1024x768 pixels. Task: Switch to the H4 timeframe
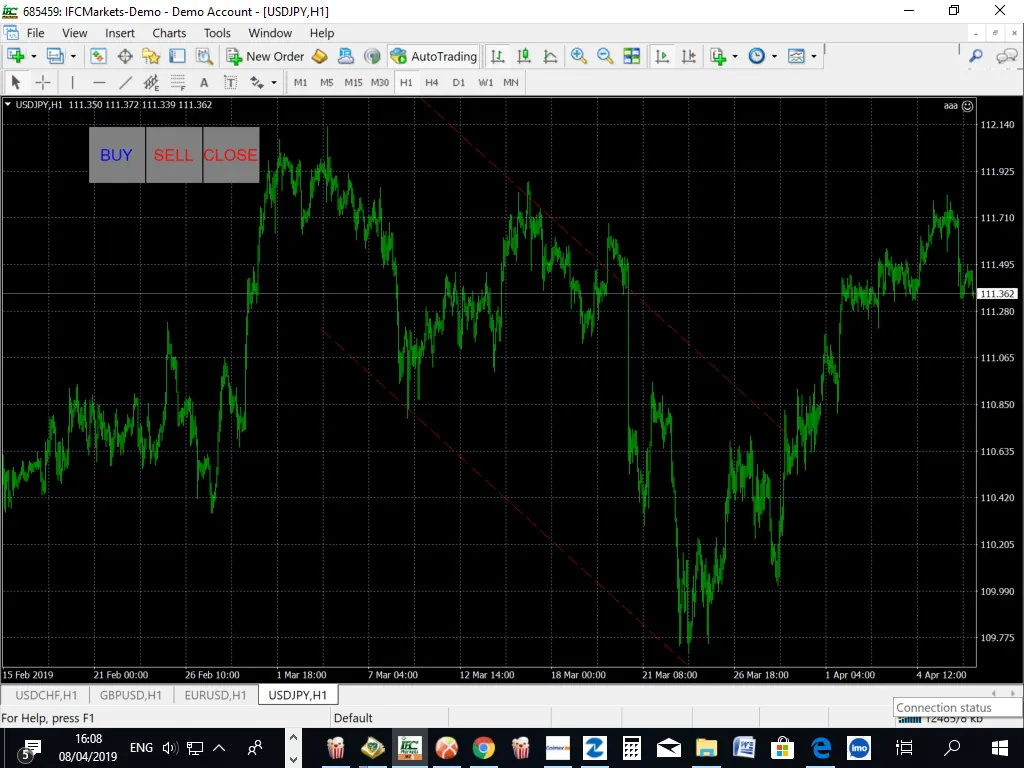click(x=432, y=83)
